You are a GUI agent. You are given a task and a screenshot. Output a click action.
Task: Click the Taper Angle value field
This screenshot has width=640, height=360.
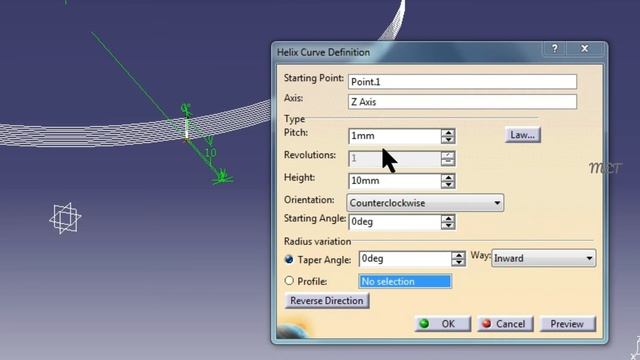(x=405, y=259)
